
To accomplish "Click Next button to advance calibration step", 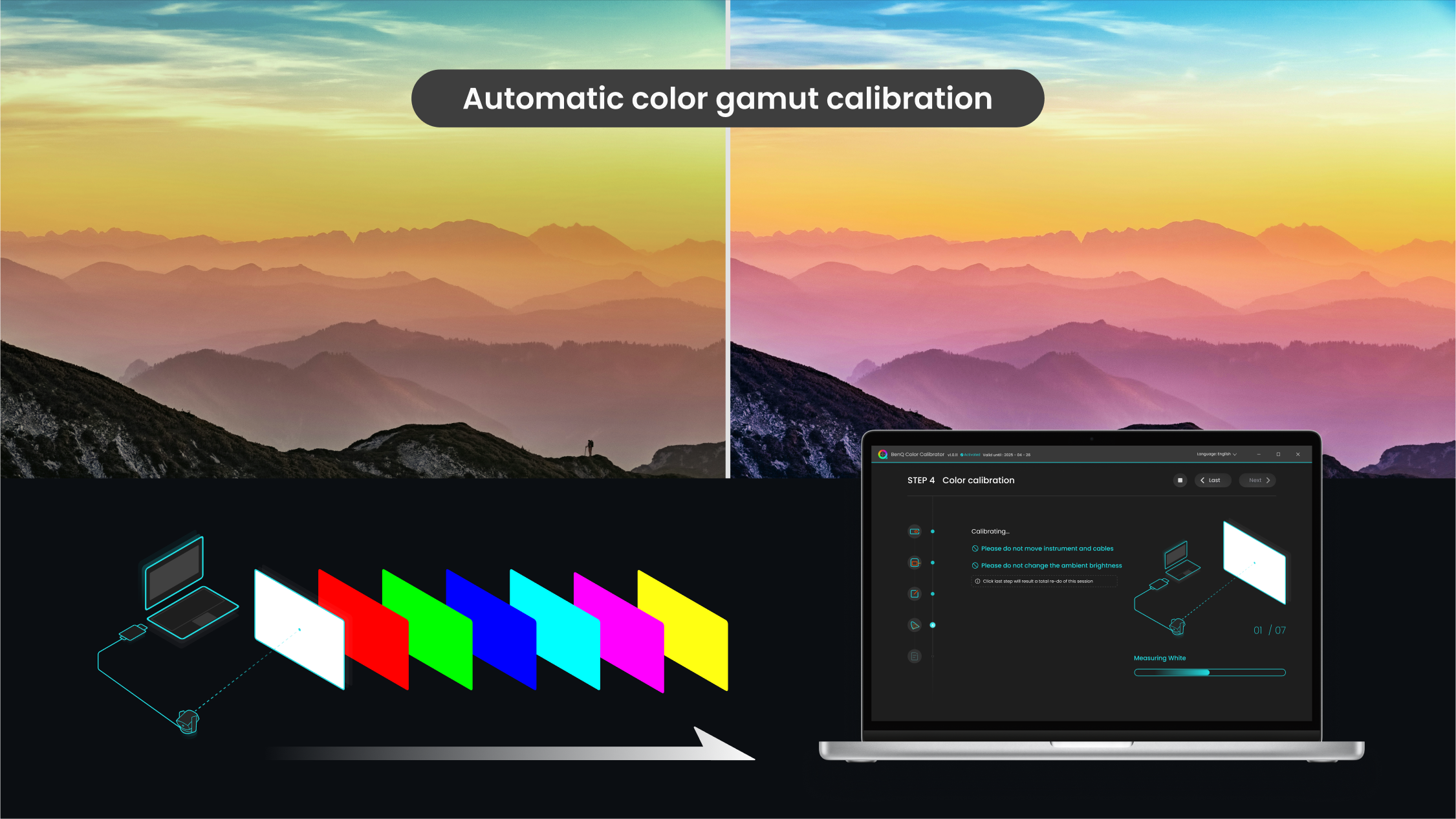I will [x=1258, y=480].
